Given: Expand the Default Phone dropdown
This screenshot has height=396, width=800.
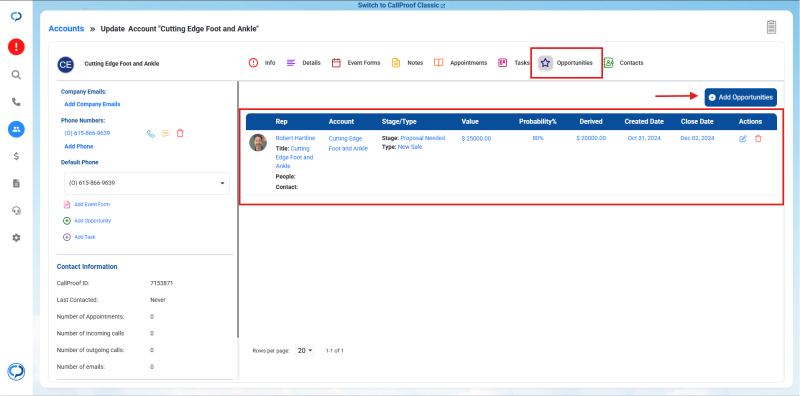Looking at the screenshot, I should coord(147,183).
